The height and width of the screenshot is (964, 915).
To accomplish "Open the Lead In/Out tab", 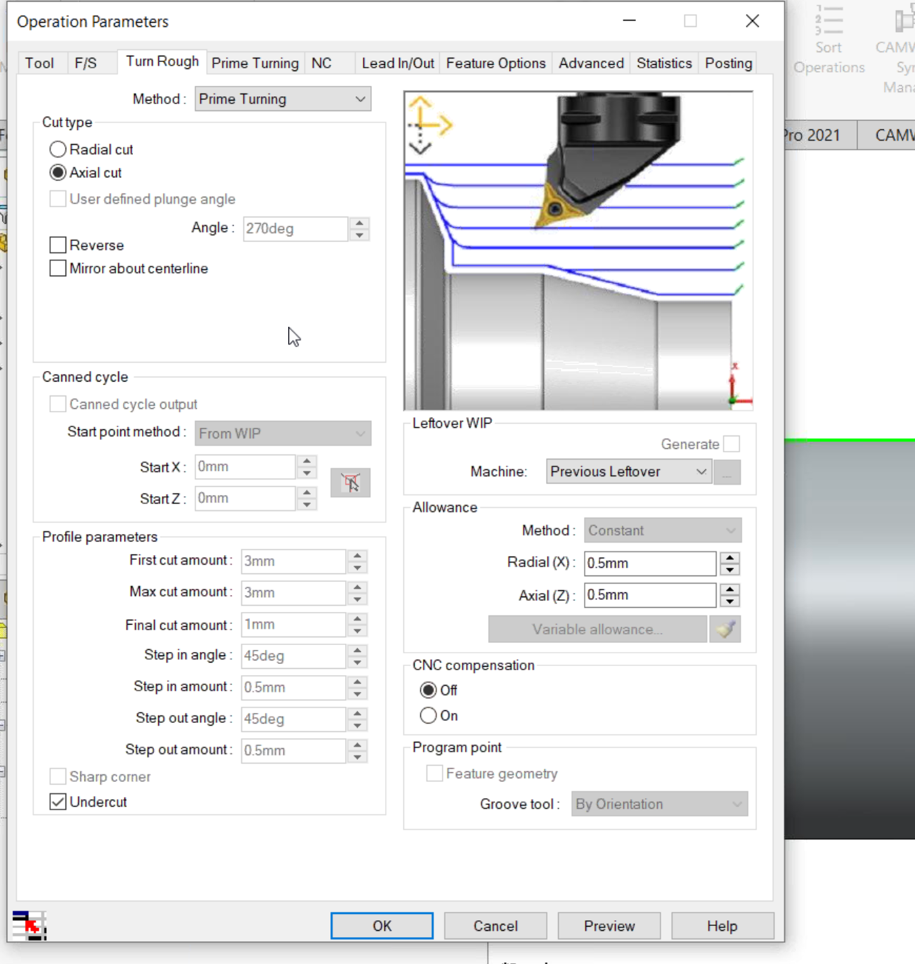I will point(398,63).
